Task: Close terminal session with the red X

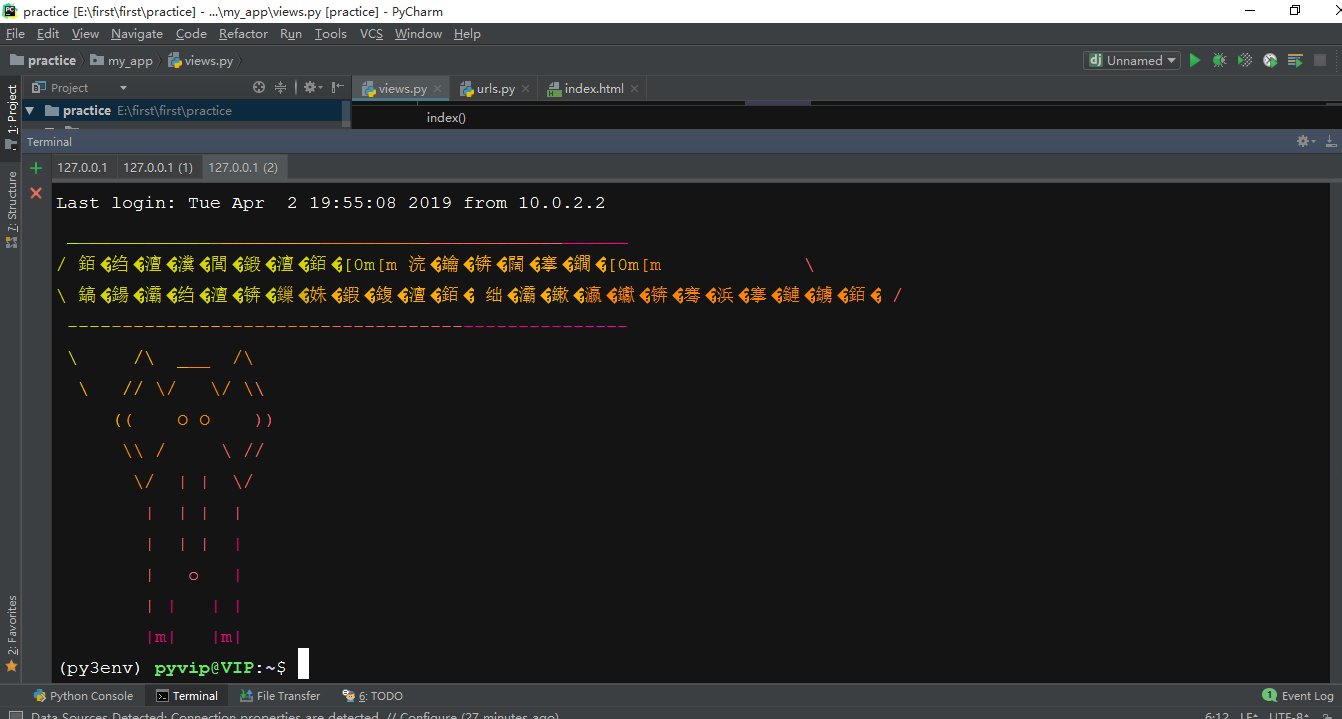Action: [x=36, y=193]
